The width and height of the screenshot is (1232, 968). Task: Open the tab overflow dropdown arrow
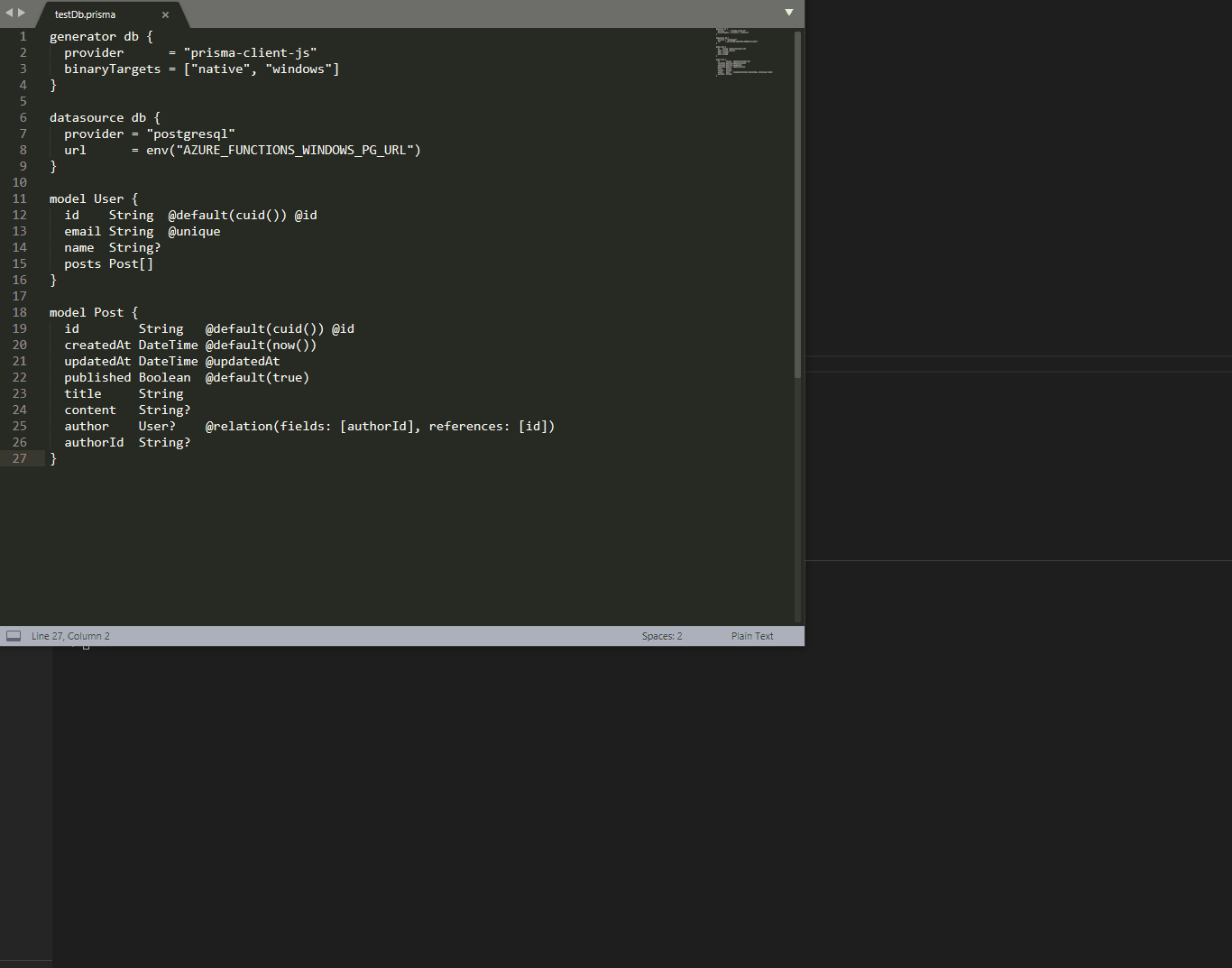(x=789, y=14)
